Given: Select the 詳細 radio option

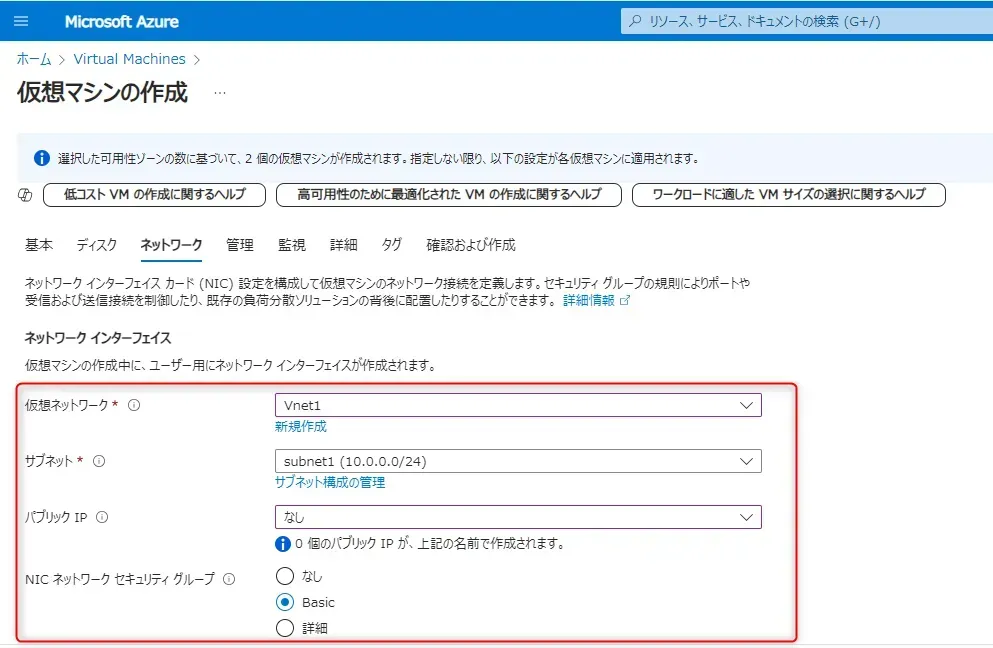Looking at the screenshot, I should pos(285,628).
